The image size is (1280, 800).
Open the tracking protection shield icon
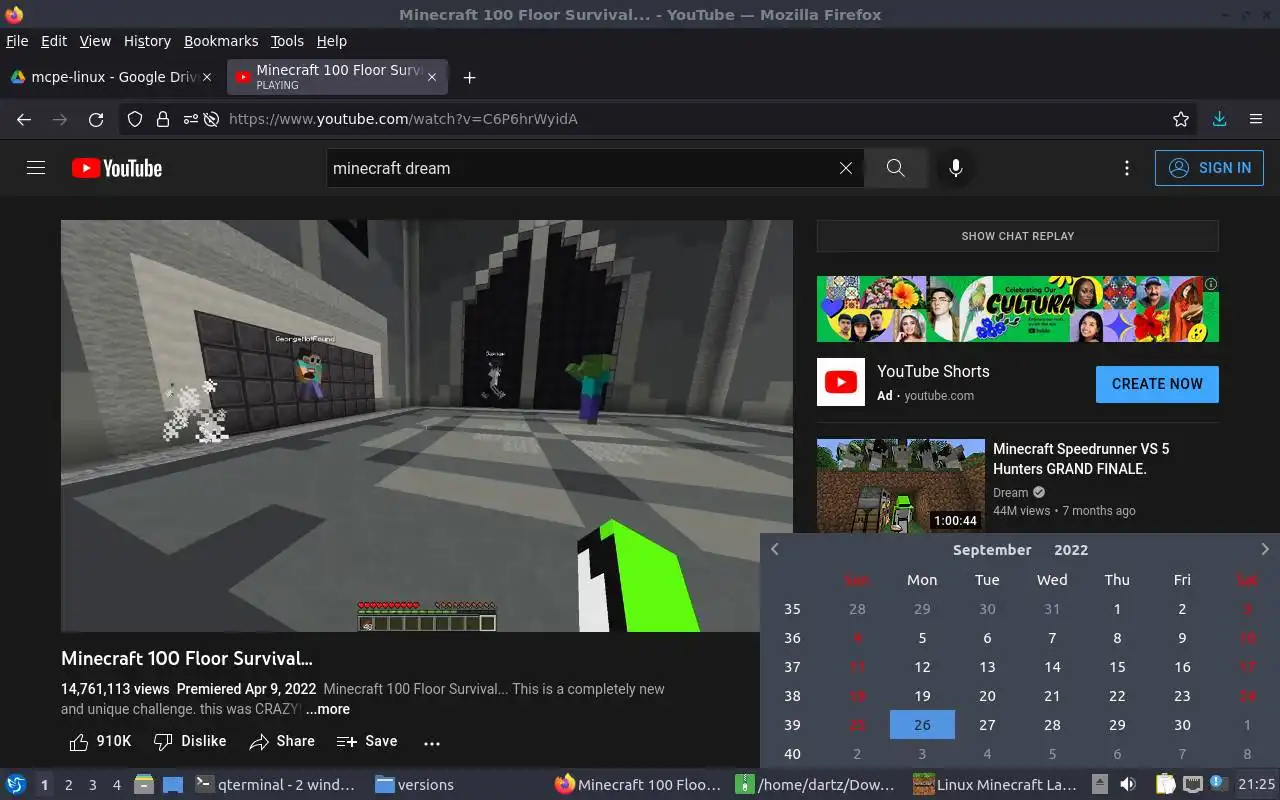135,119
